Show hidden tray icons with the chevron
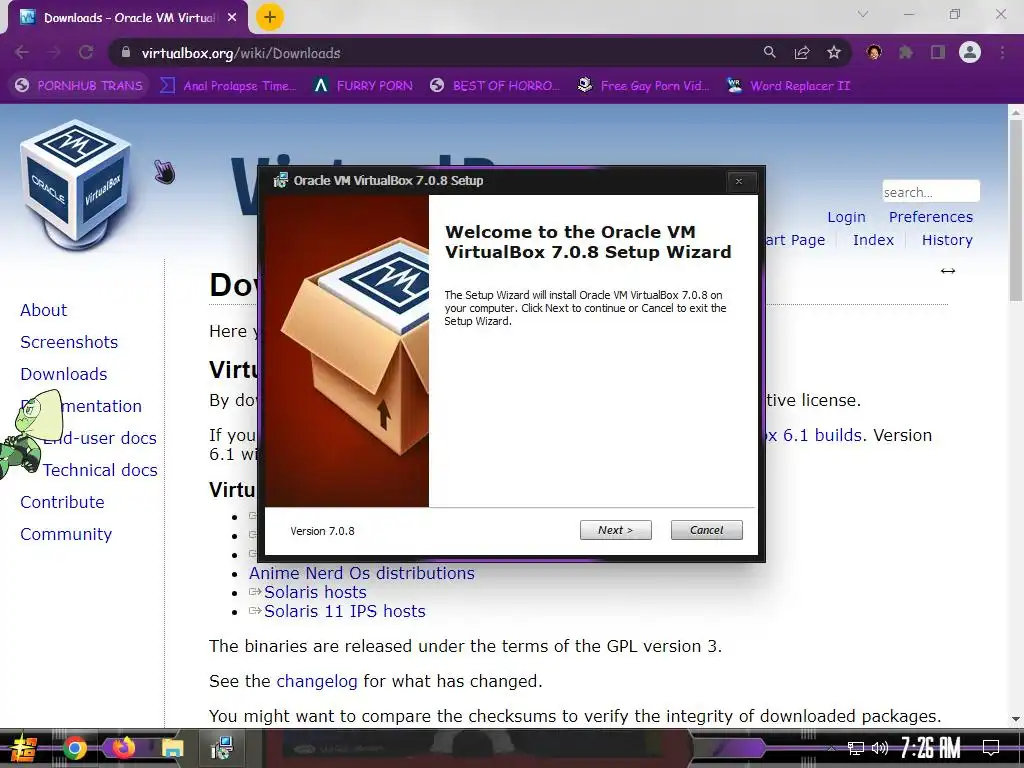The height and width of the screenshot is (768, 1024). [831, 748]
